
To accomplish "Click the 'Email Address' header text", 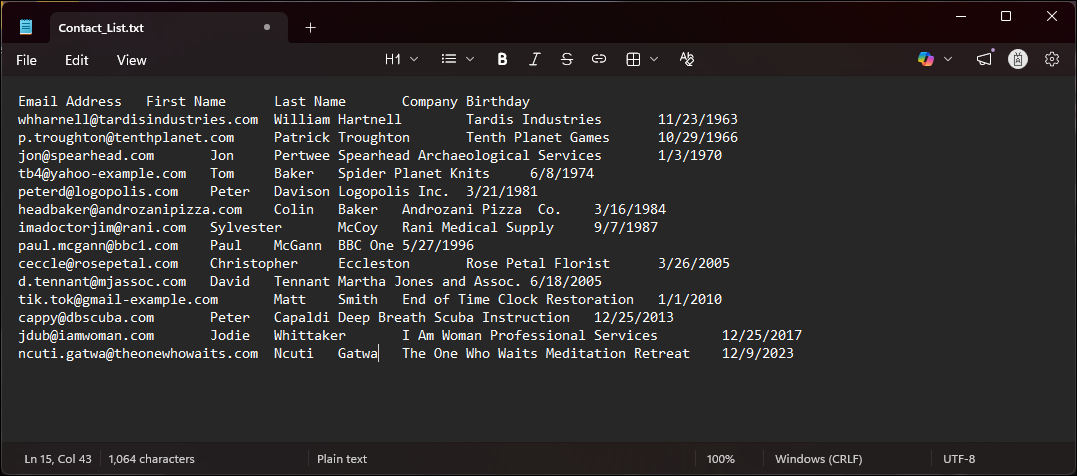I will tap(70, 102).
